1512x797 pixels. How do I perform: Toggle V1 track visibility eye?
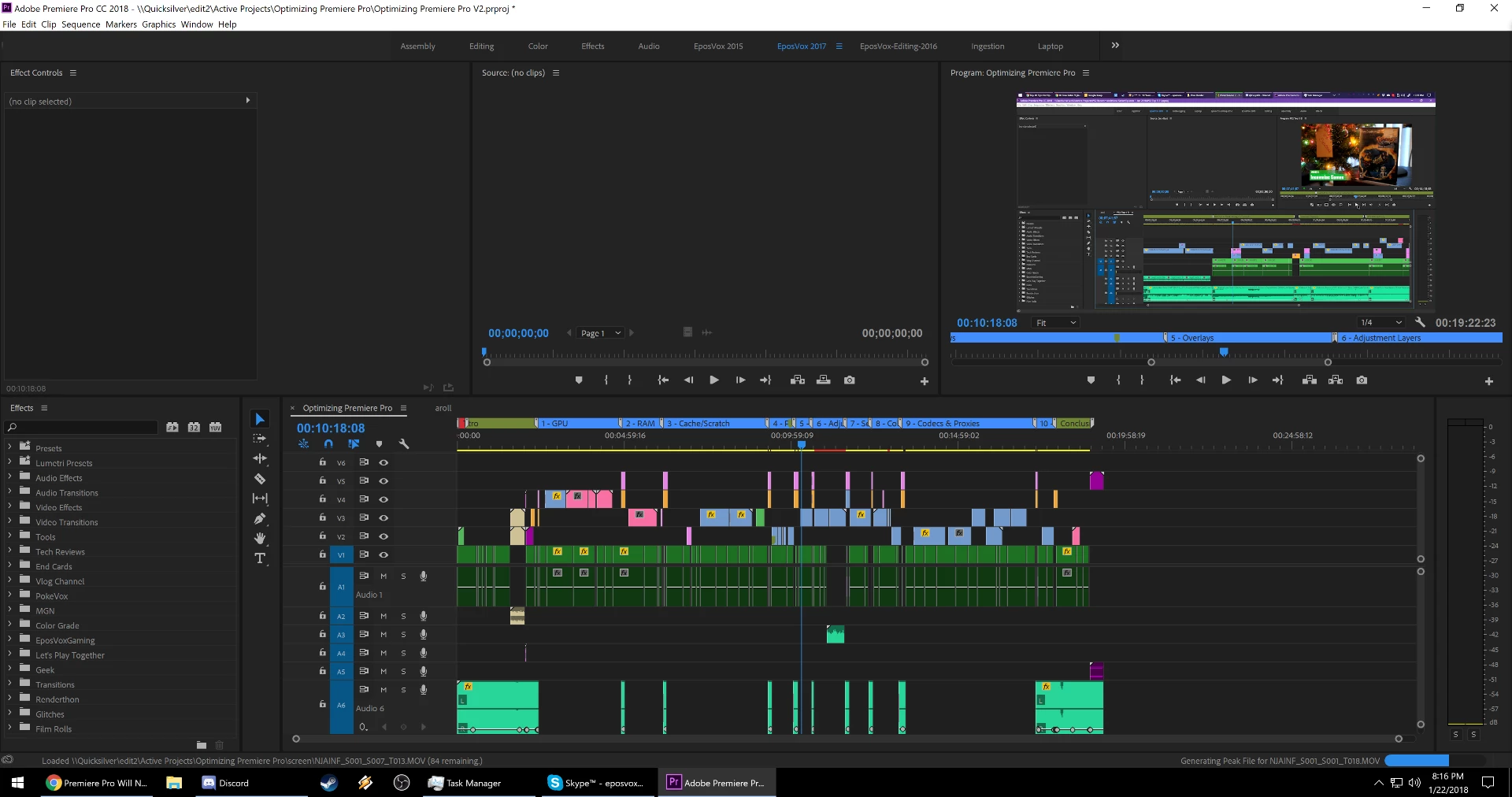point(384,554)
